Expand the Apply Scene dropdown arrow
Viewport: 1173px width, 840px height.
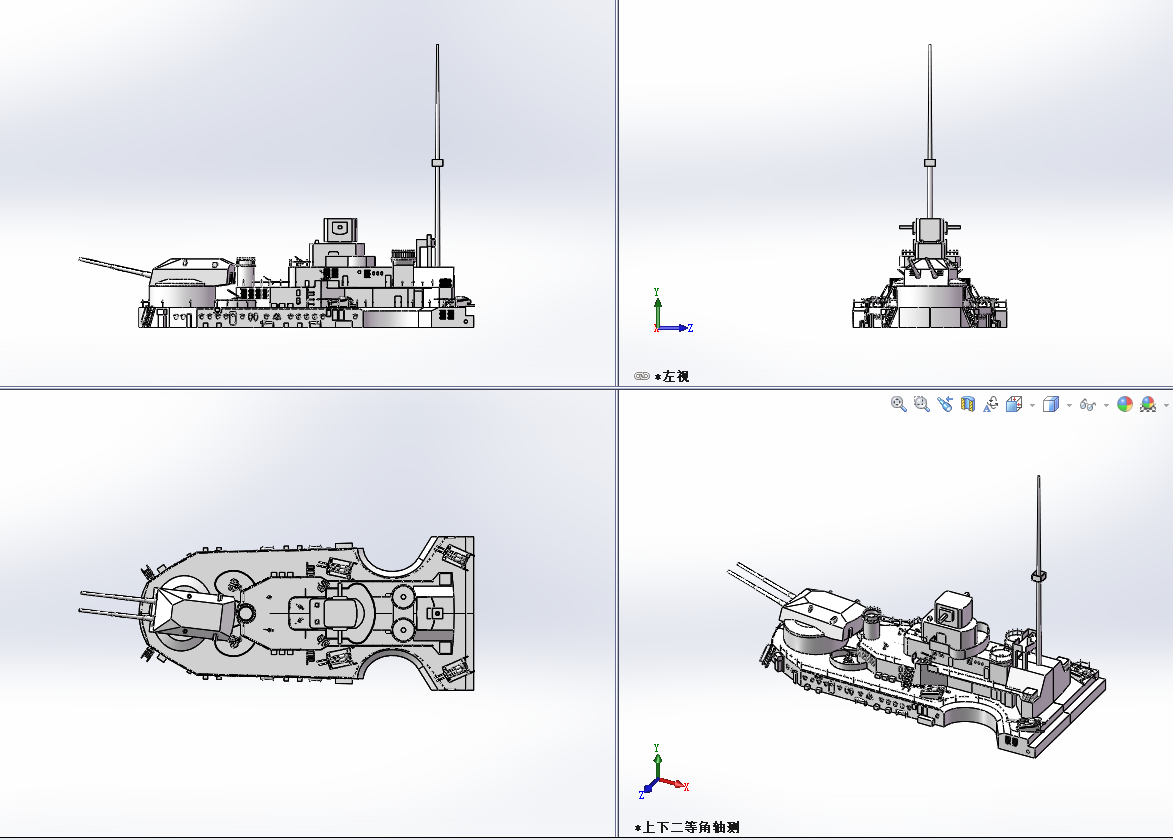click(1166, 405)
